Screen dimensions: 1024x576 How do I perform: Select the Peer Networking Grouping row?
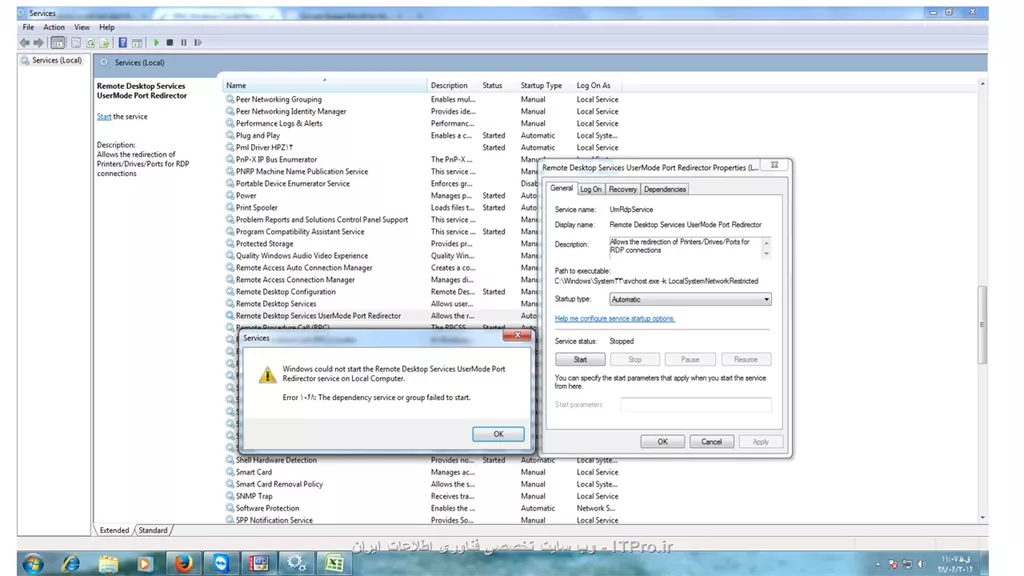424,99
